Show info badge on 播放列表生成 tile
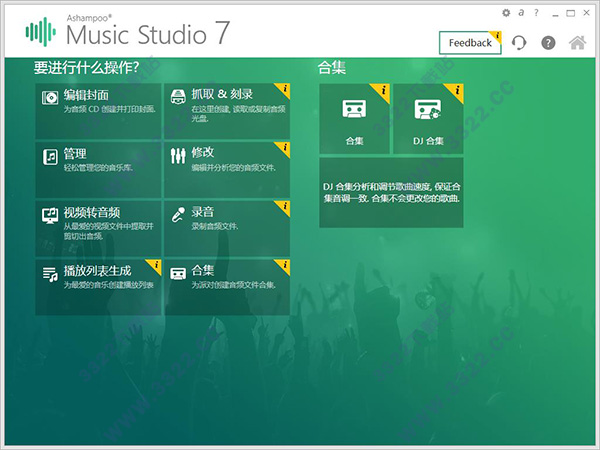Screen dimensions: 600x450 click(x=155, y=266)
